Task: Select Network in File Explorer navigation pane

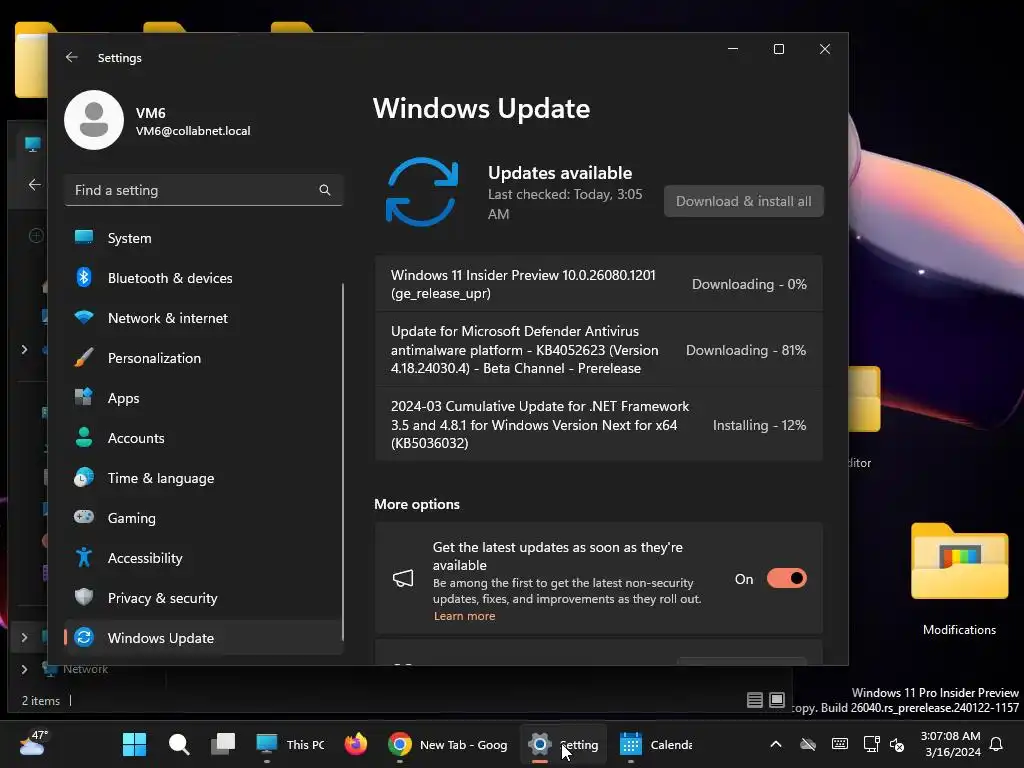Action: coord(85,669)
